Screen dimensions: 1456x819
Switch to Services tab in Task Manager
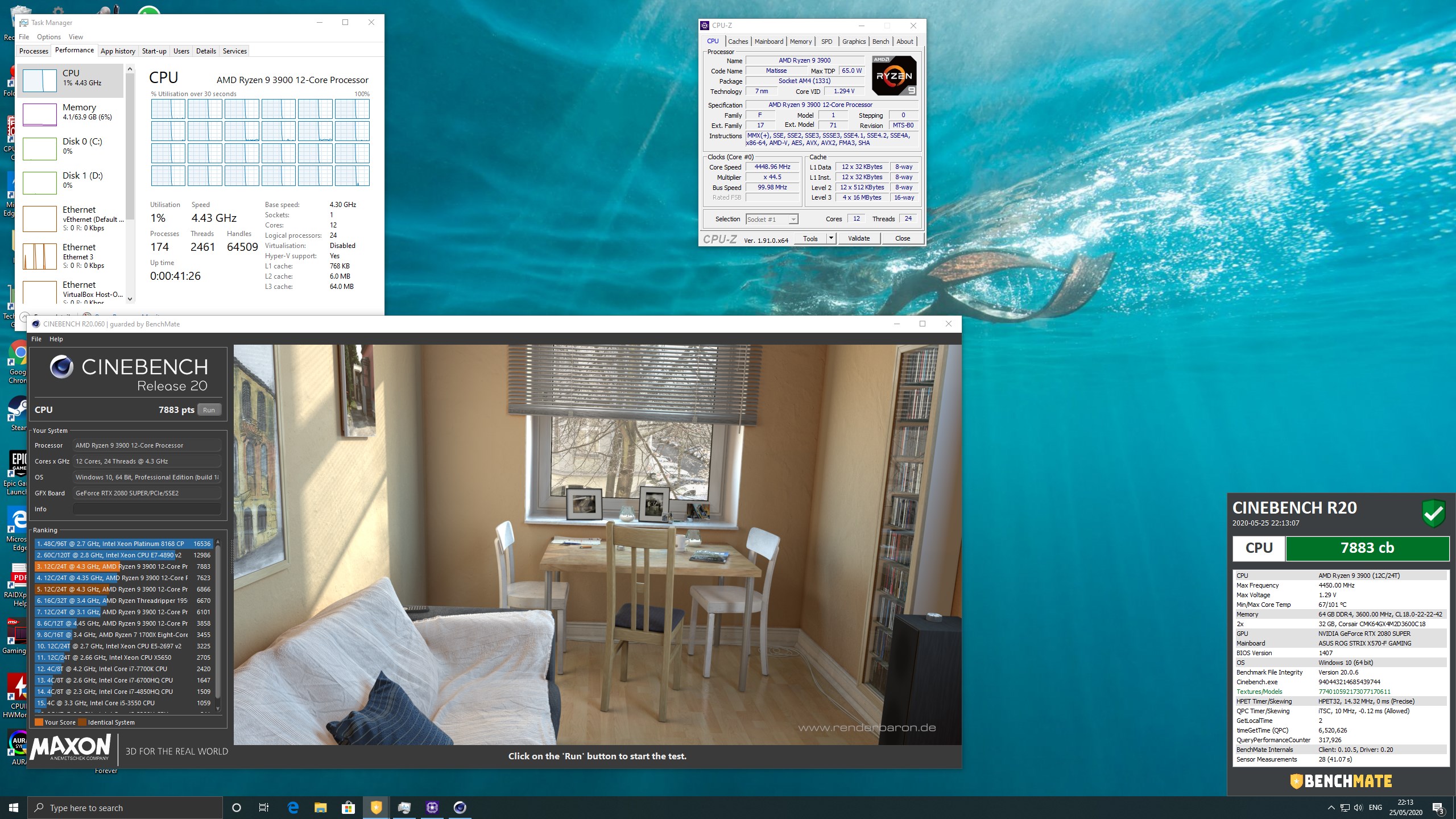tap(235, 51)
